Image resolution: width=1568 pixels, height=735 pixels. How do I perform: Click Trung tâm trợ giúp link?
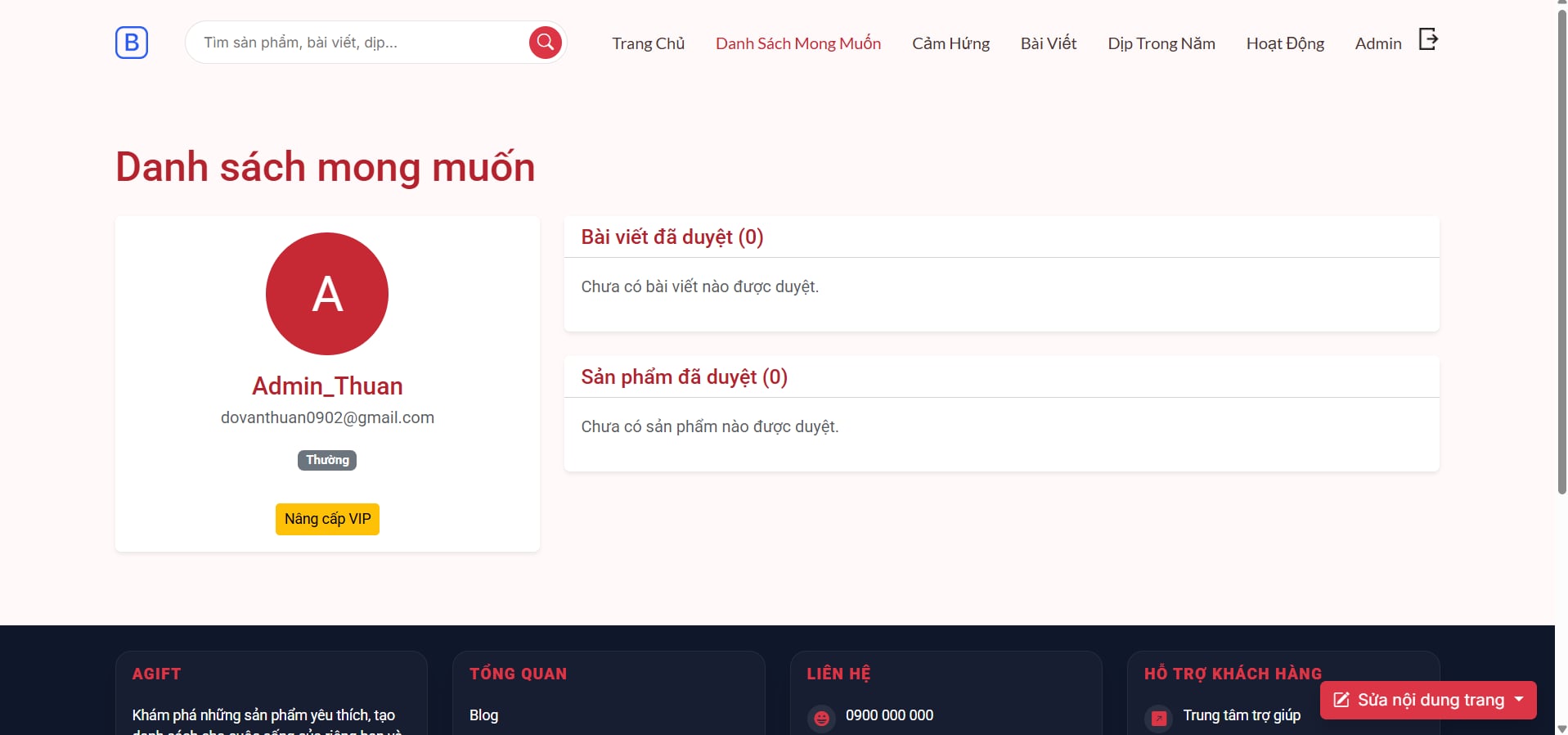[1242, 715]
